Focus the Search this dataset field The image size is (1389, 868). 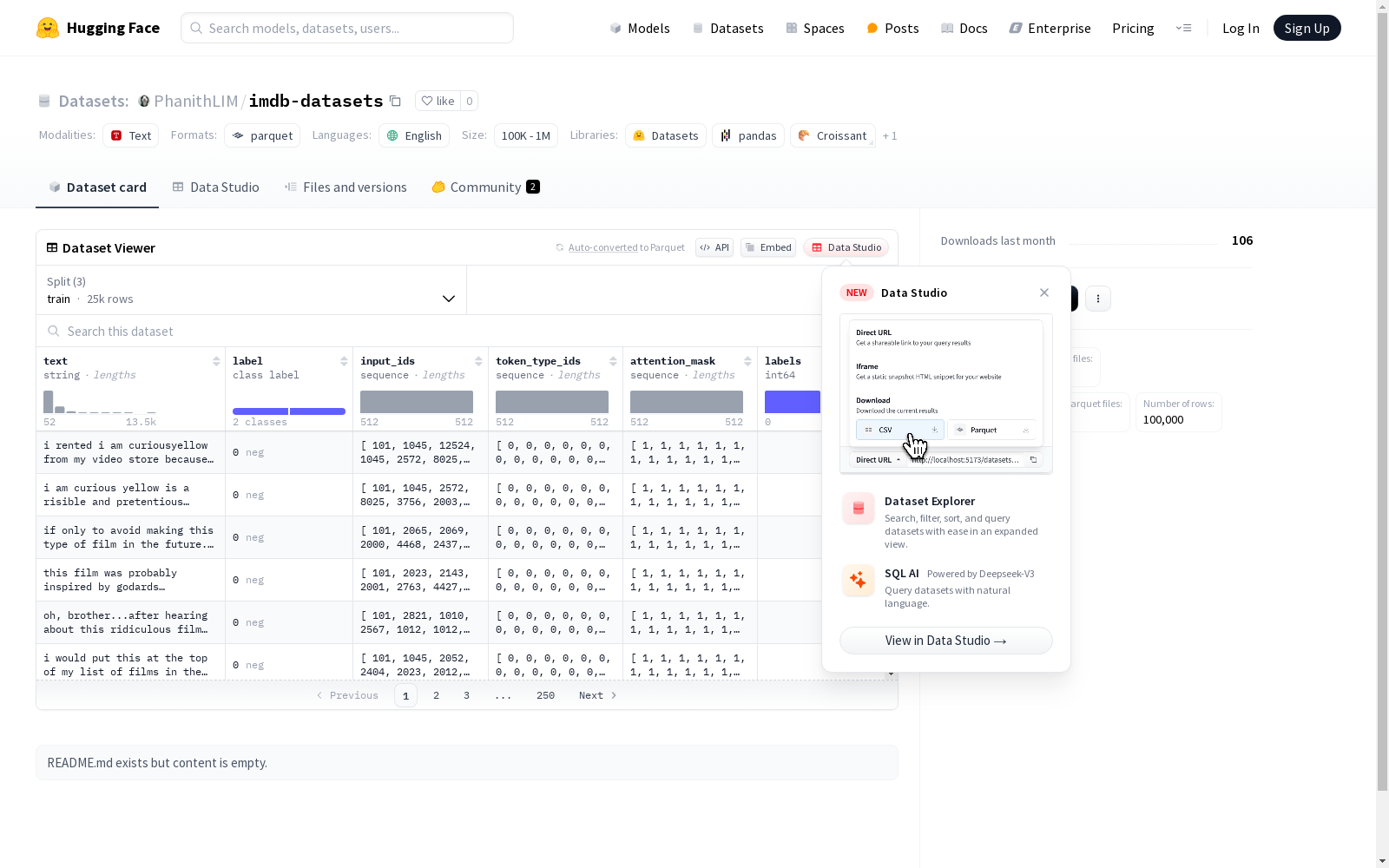[467, 331]
